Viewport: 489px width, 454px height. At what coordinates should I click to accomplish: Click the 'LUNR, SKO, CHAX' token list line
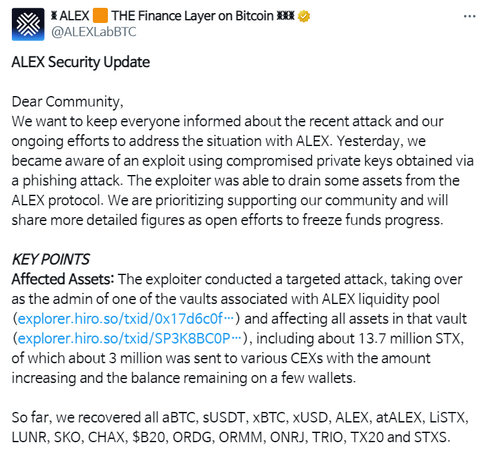70,437
